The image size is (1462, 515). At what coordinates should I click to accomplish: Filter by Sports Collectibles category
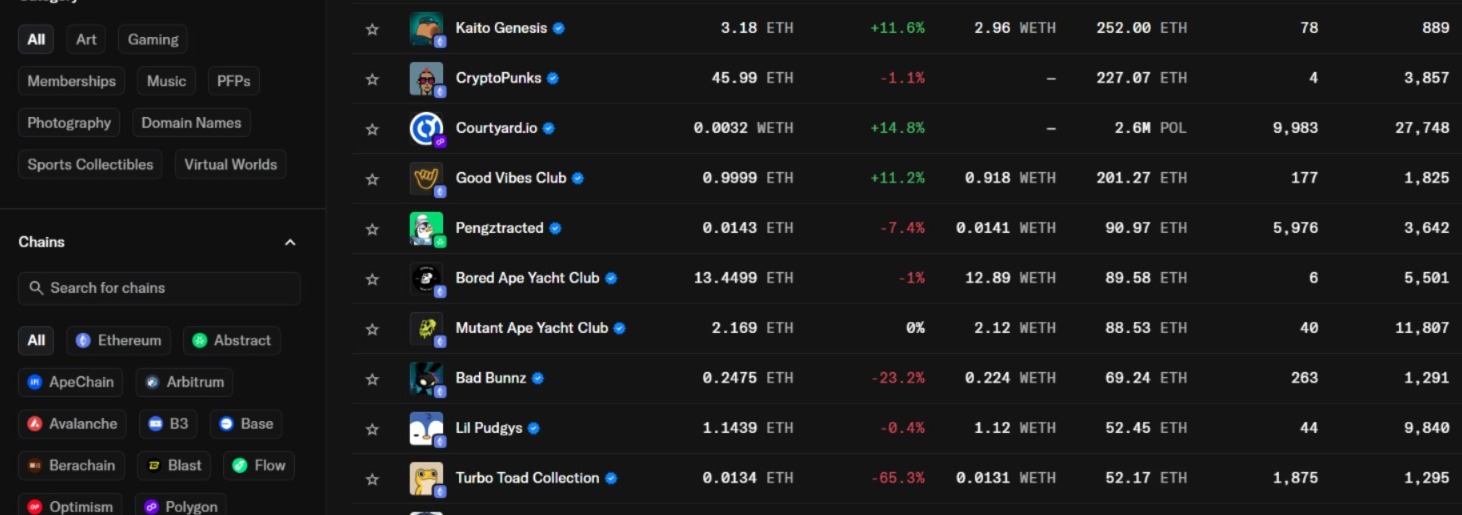(90, 165)
